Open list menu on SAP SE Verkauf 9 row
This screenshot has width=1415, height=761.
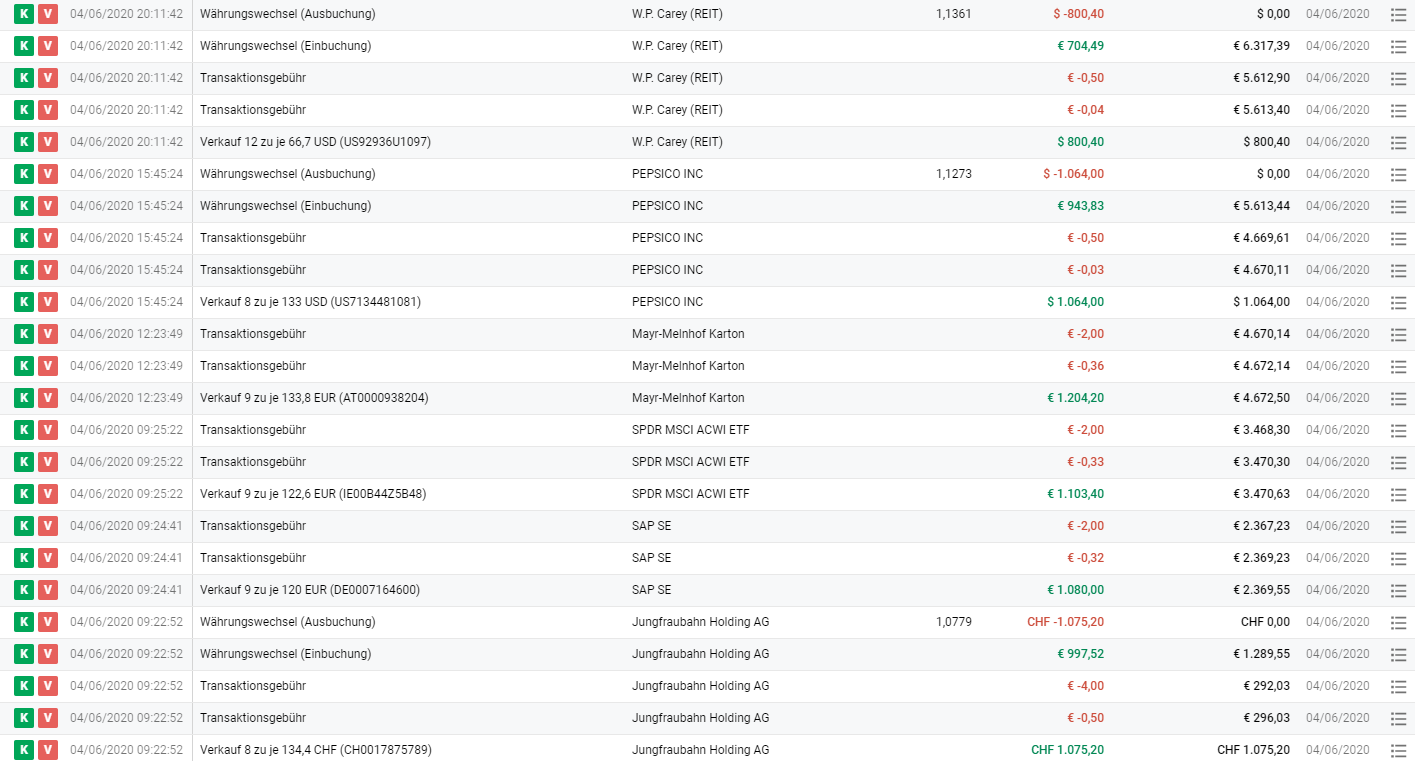1398,590
